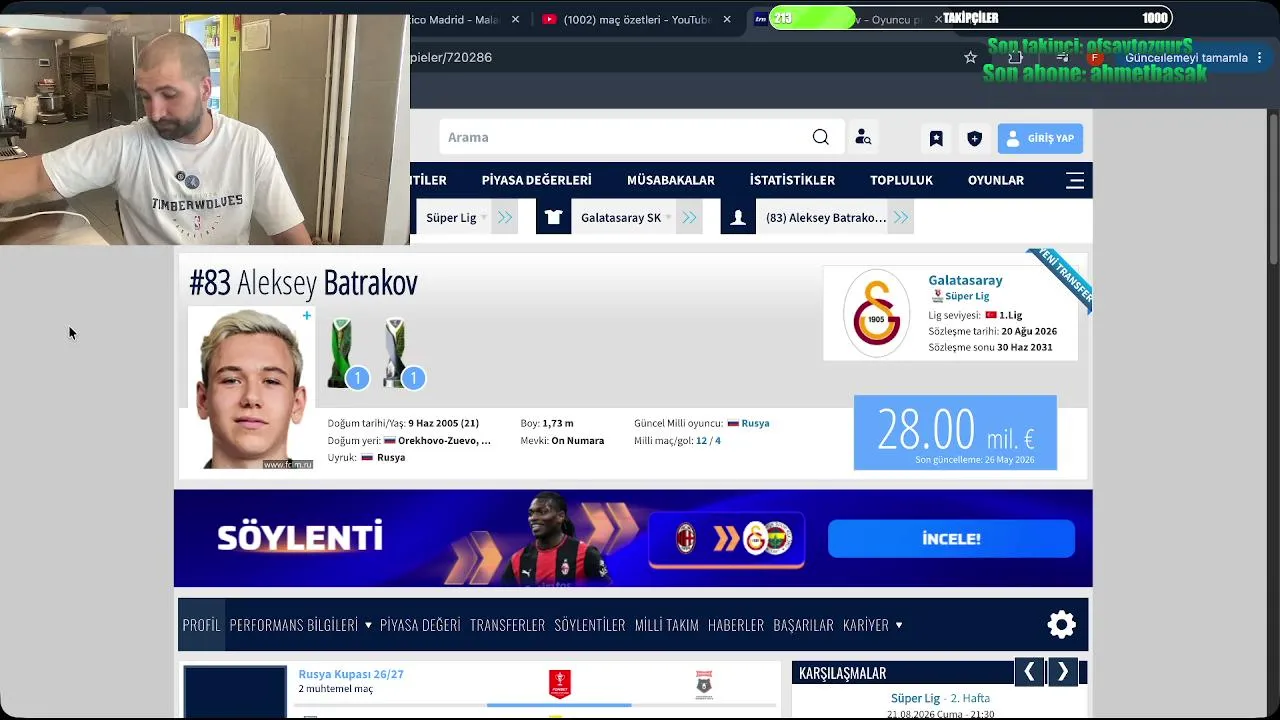
Task: Open the Müsabakalar menu
Action: coord(671,180)
